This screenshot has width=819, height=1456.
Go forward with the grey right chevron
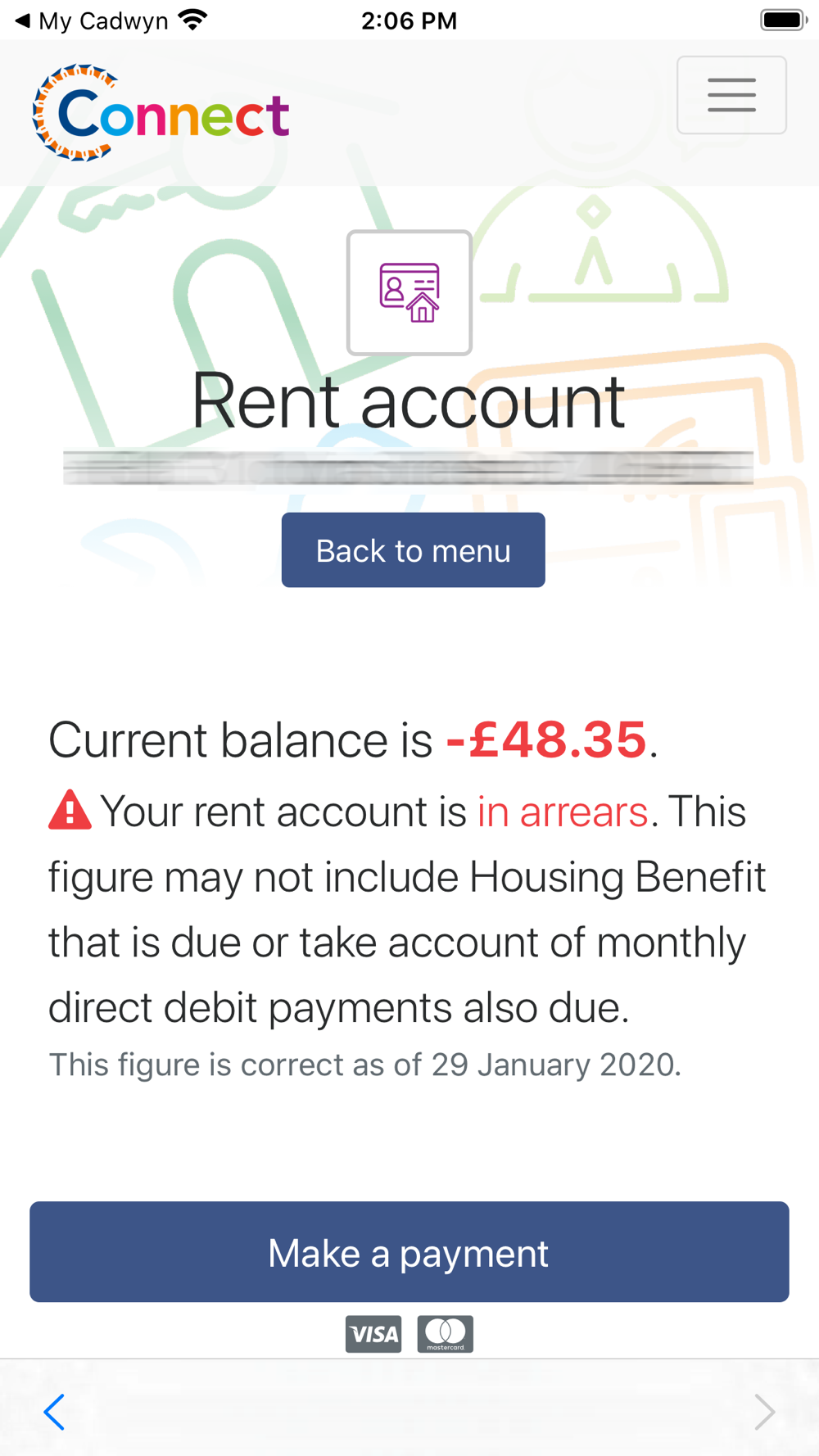[764, 1412]
